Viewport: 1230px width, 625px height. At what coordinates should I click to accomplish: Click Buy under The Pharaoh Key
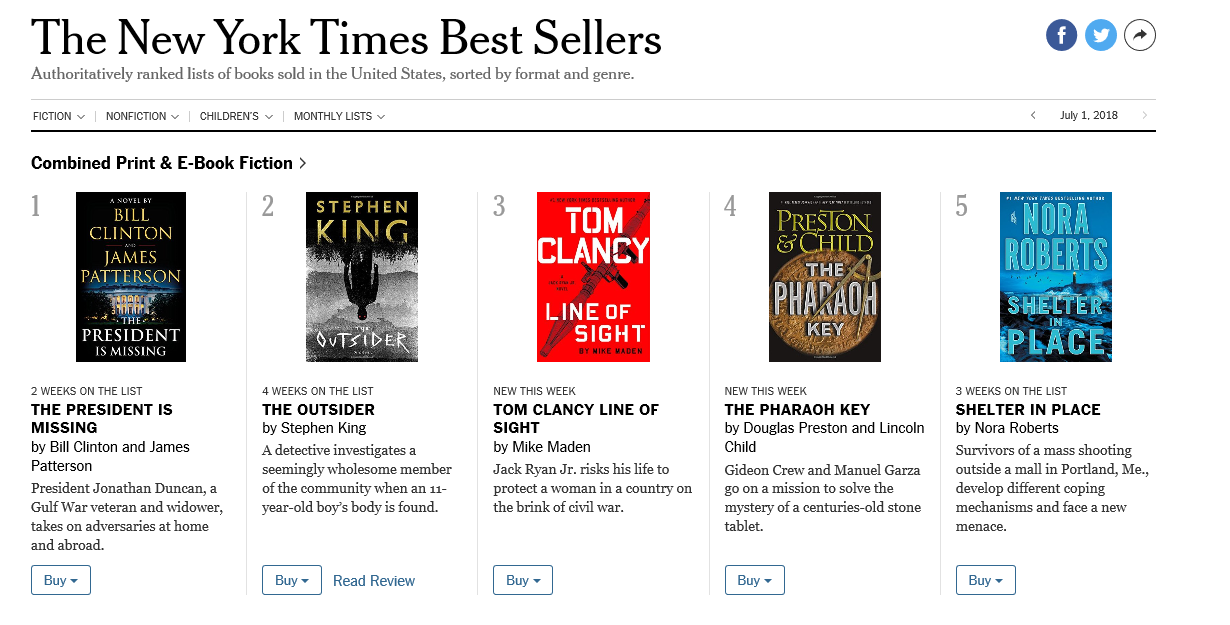pyautogui.click(x=754, y=580)
